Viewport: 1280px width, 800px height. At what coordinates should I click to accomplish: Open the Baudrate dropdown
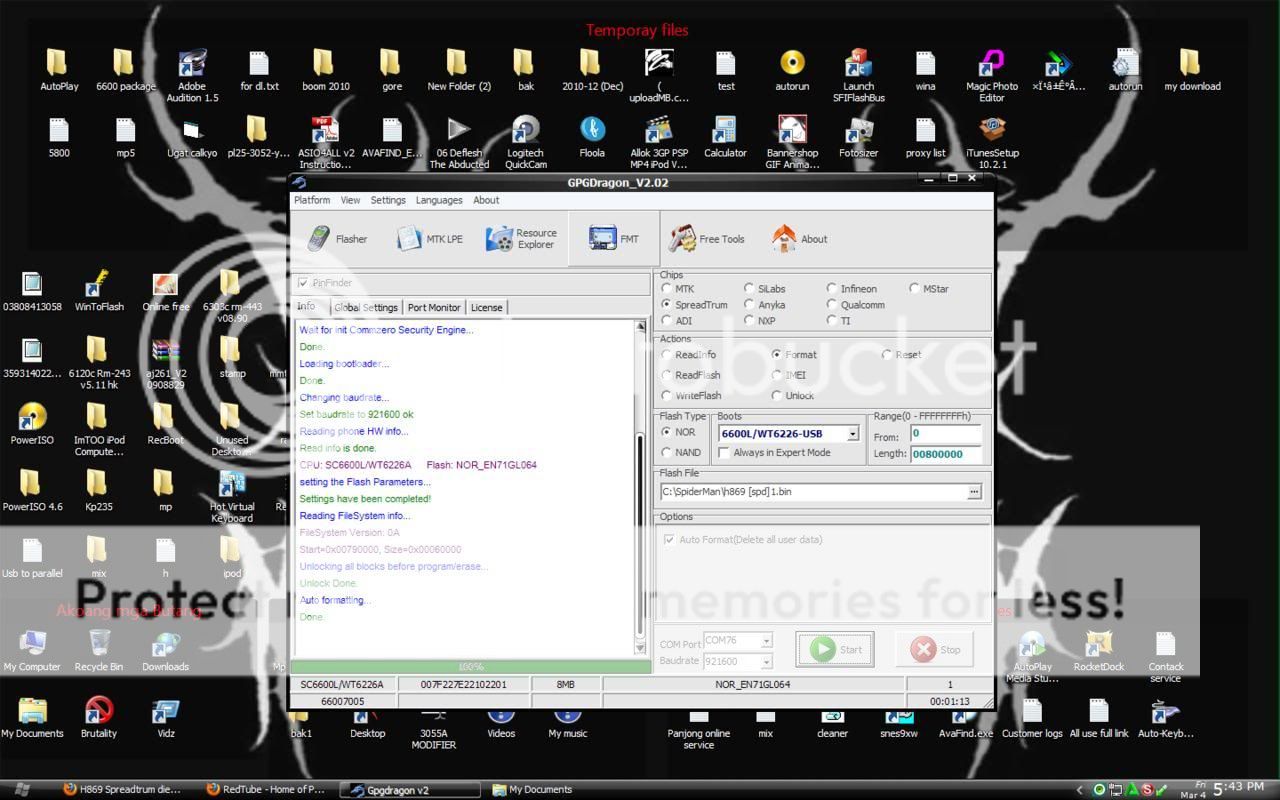coord(766,661)
